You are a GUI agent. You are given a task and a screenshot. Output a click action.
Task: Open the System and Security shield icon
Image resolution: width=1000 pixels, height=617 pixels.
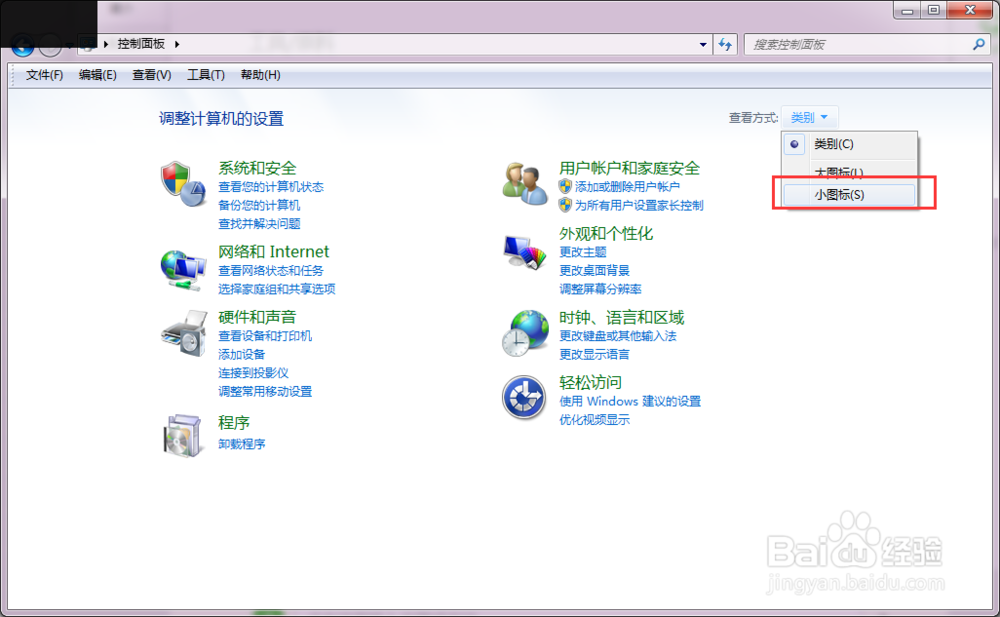point(183,184)
